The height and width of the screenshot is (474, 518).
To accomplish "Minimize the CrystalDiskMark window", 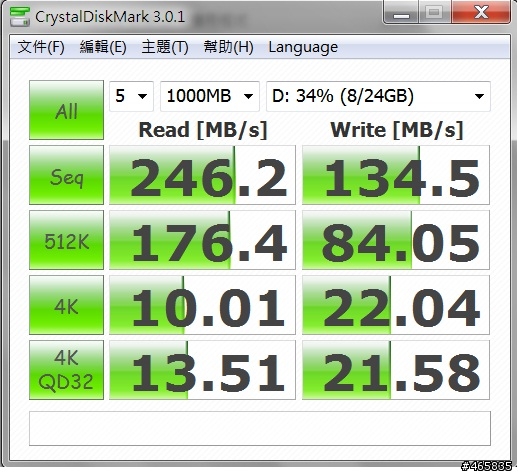I will coord(401,13).
